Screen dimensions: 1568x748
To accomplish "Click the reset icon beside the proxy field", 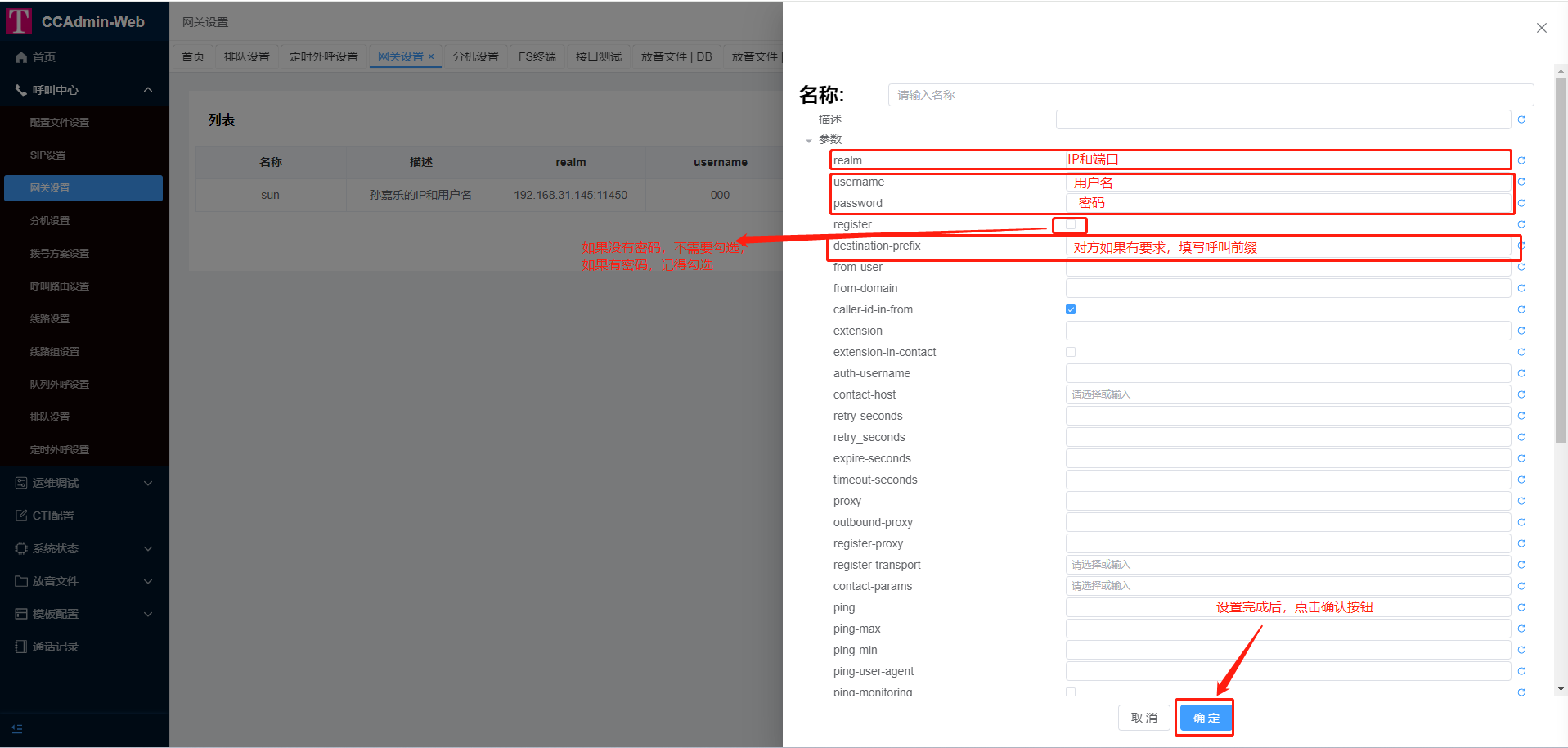I will click(x=1521, y=501).
